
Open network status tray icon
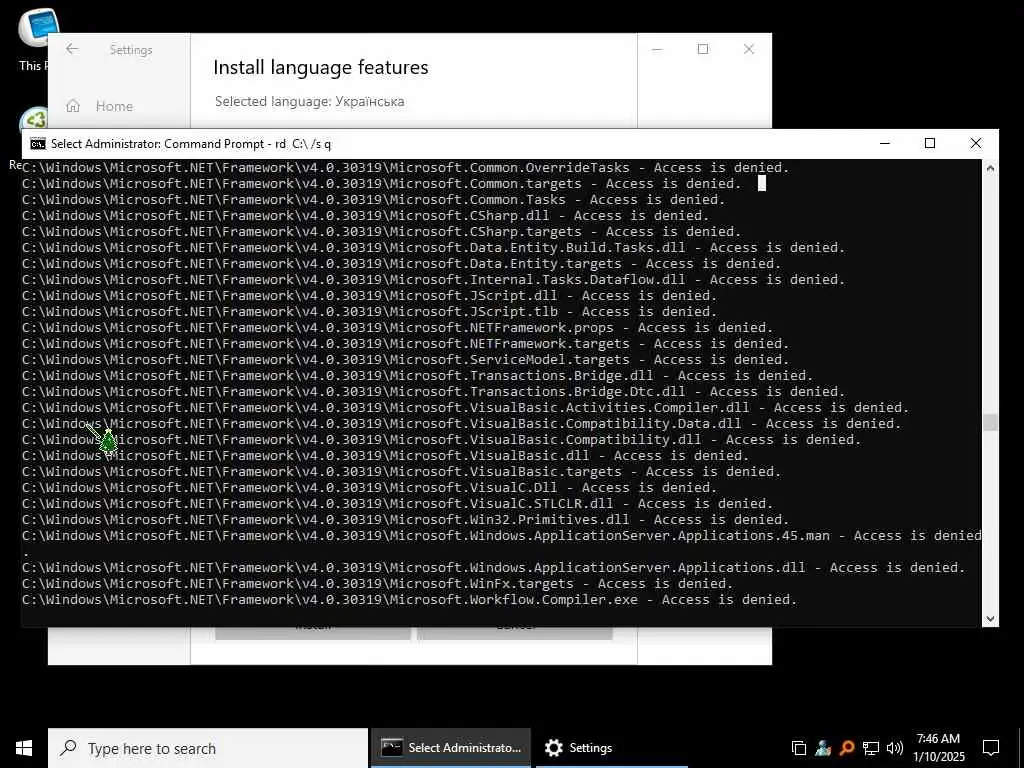tap(871, 748)
